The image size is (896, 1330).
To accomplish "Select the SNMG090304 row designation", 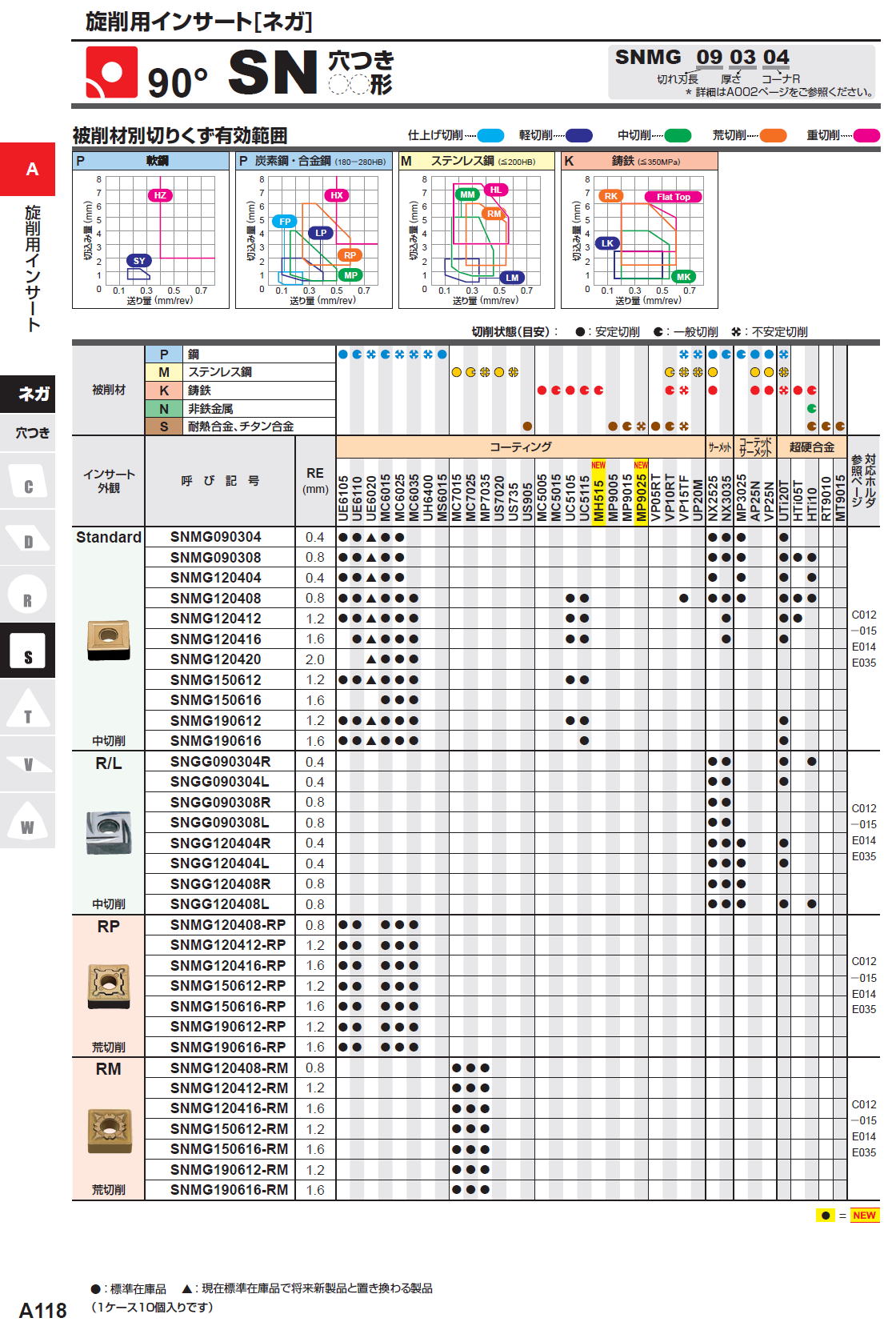I will 216,537.
